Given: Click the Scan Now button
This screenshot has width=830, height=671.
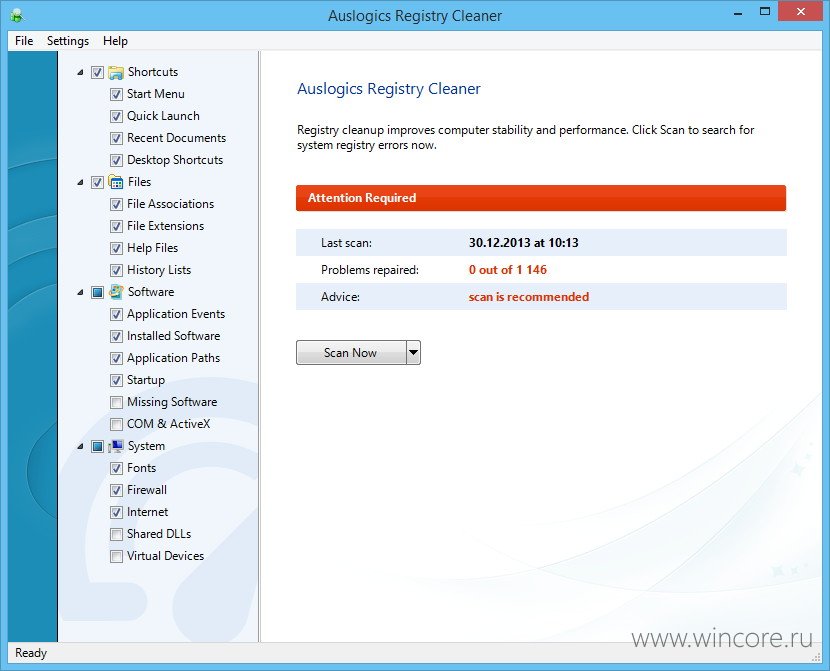Looking at the screenshot, I should 351,352.
